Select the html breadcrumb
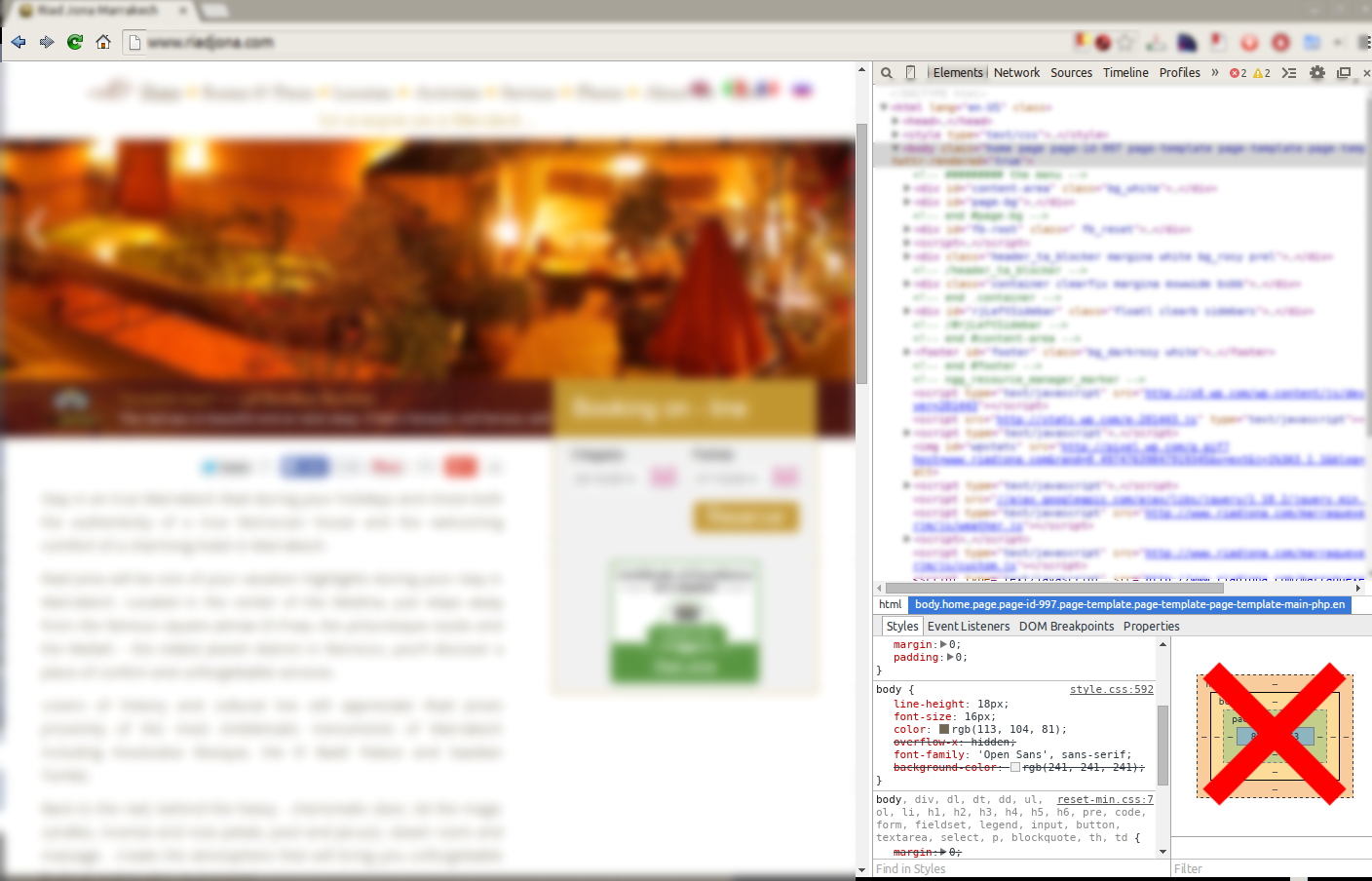 pos(890,604)
